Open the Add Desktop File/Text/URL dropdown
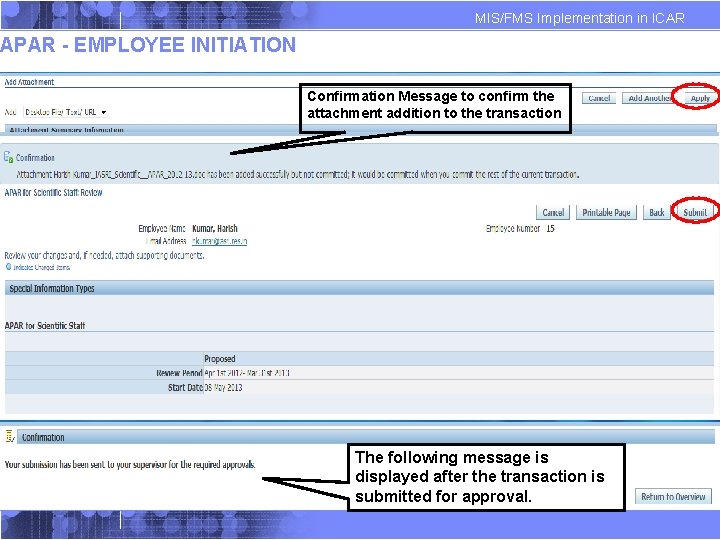720x540 pixels. [x=66, y=112]
